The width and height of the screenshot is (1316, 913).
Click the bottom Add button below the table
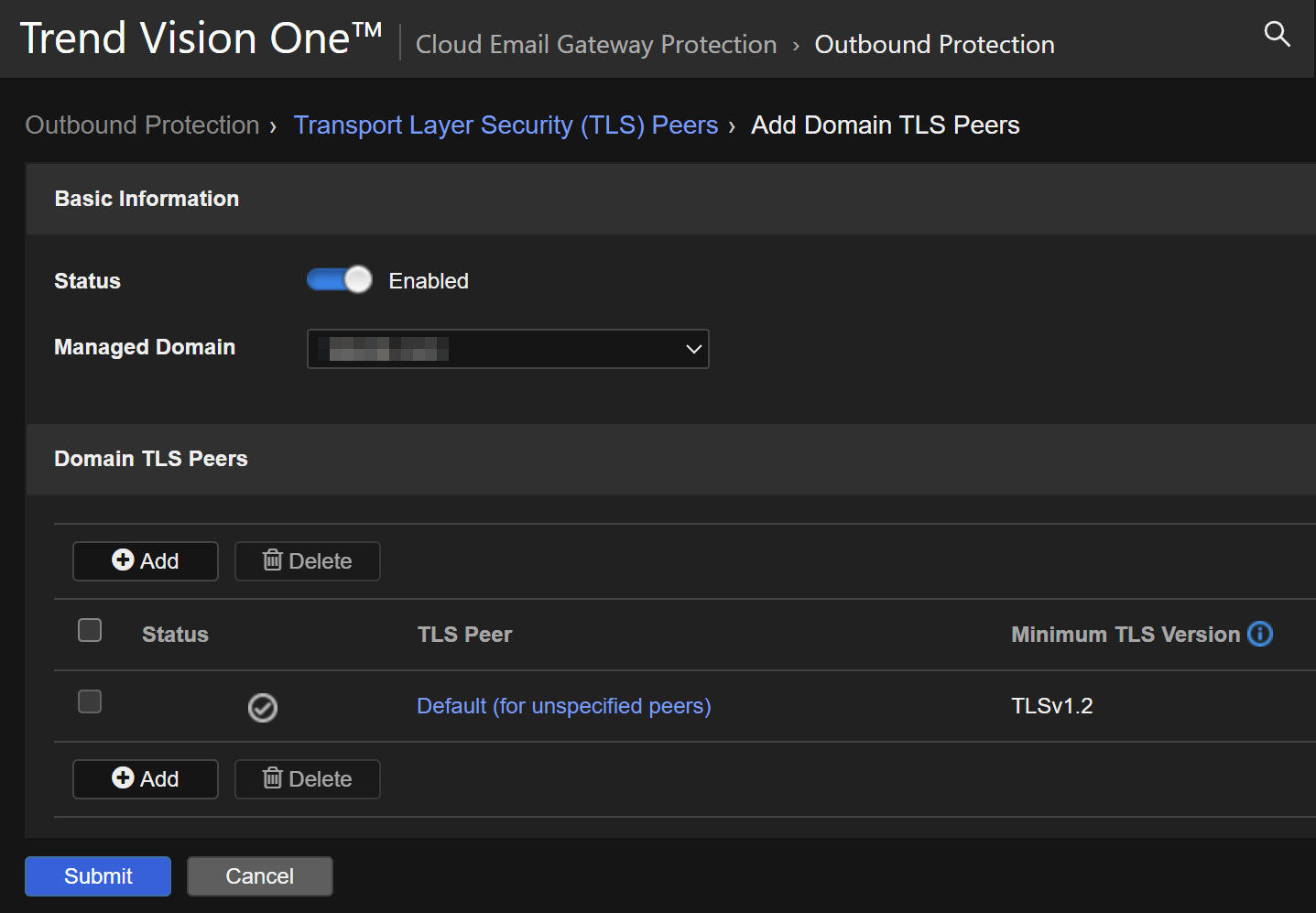(146, 779)
